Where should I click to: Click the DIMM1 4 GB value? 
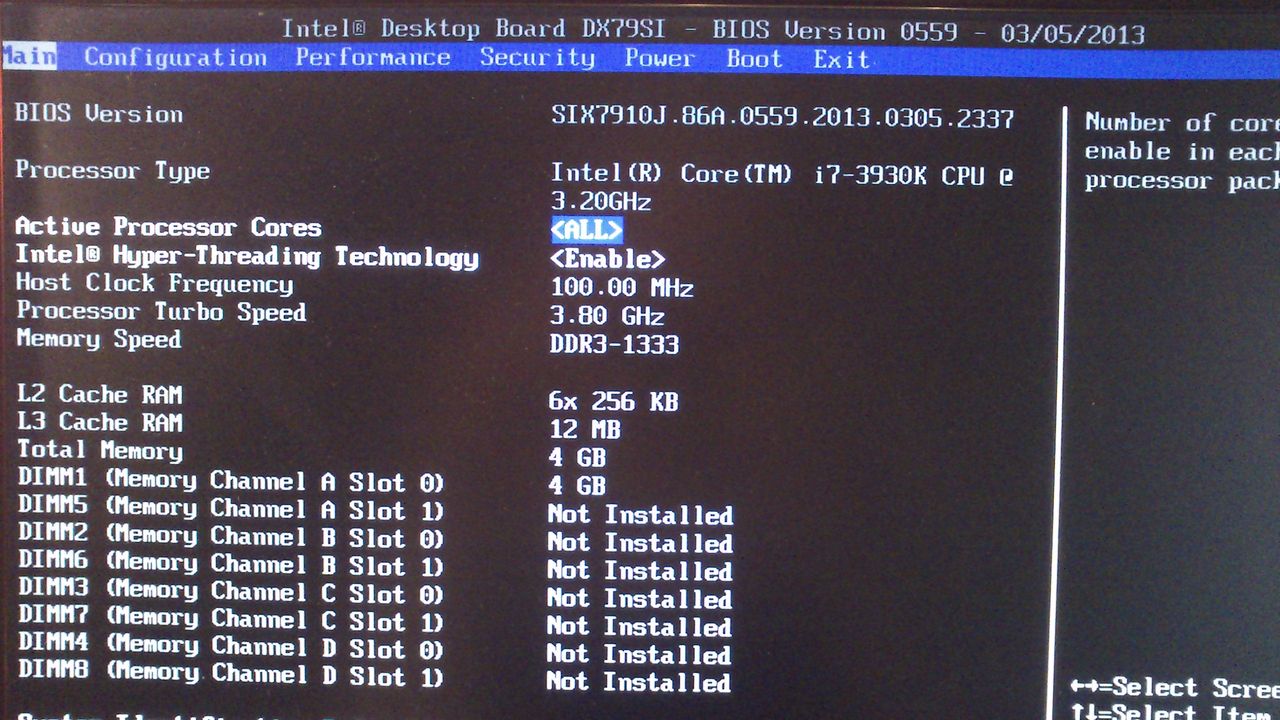tap(577, 485)
